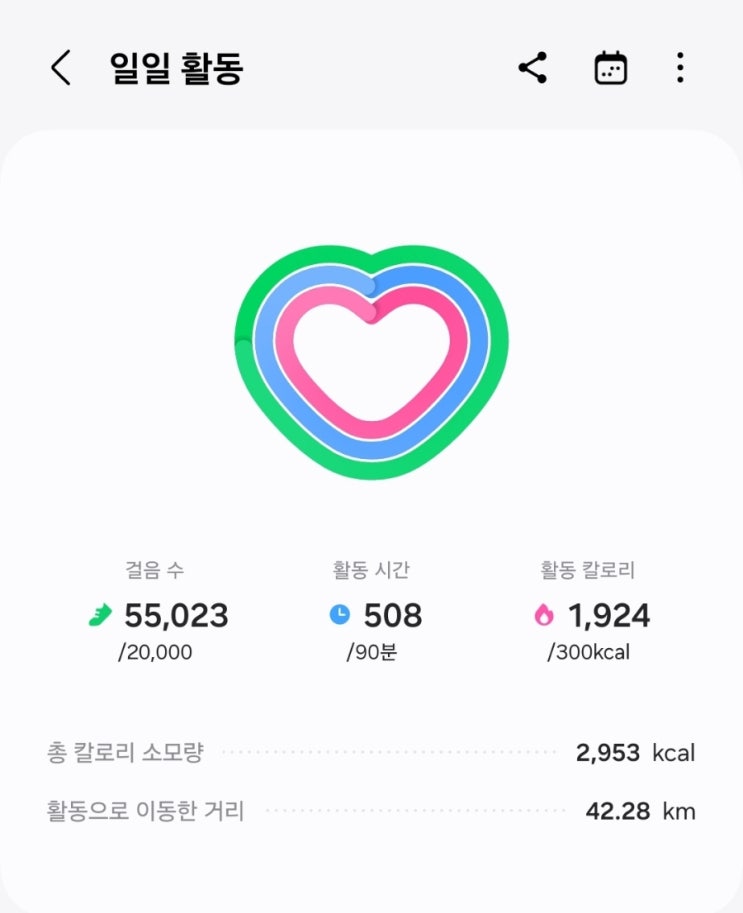Open the three-dot more options menu
The height and width of the screenshot is (913, 743).
coord(680,68)
